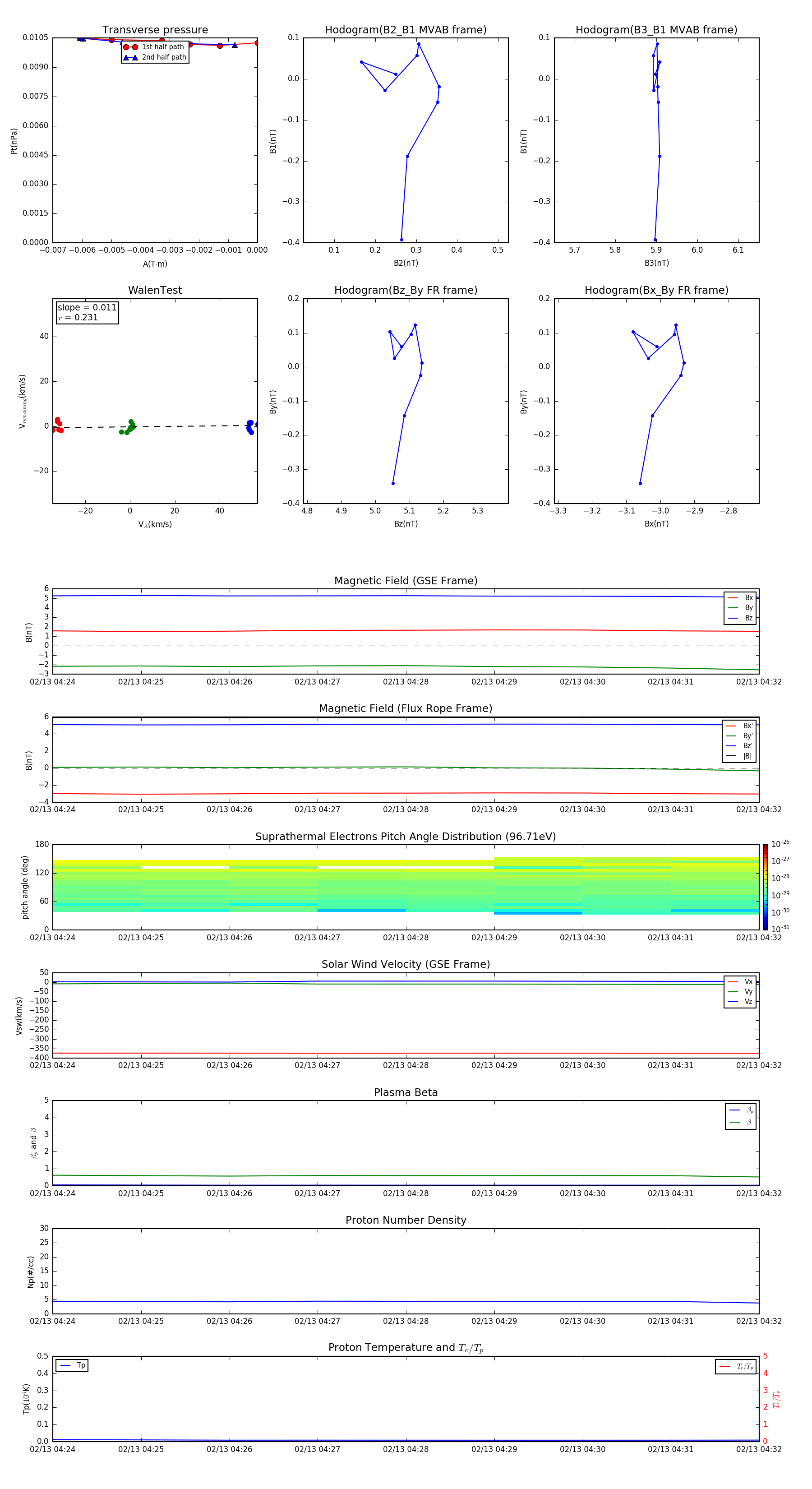Click the 'Hodogram(Bx_By FR frame)' title
The height and width of the screenshot is (1489, 812).
[x=656, y=290]
